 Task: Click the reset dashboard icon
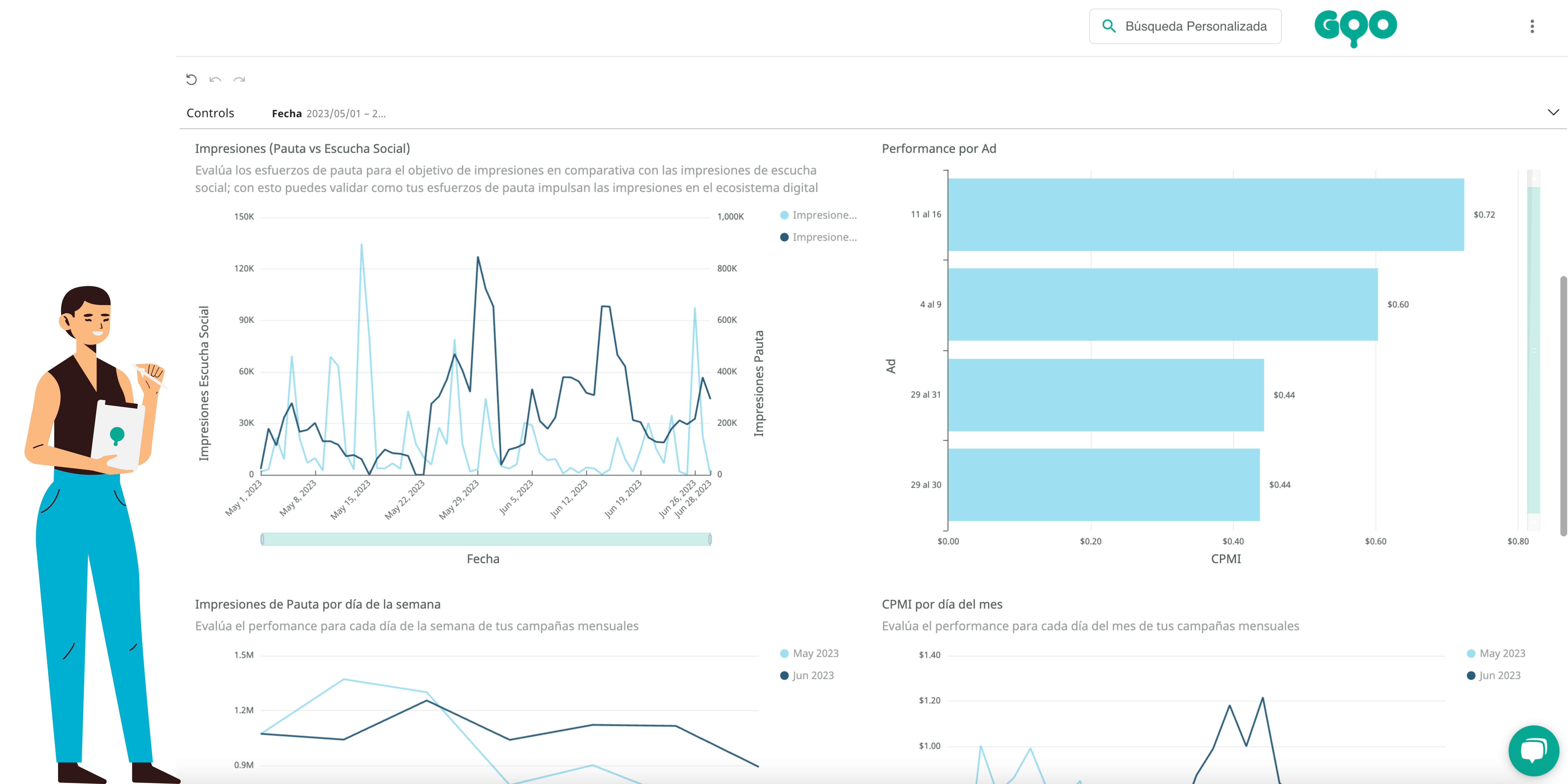click(191, 79)
